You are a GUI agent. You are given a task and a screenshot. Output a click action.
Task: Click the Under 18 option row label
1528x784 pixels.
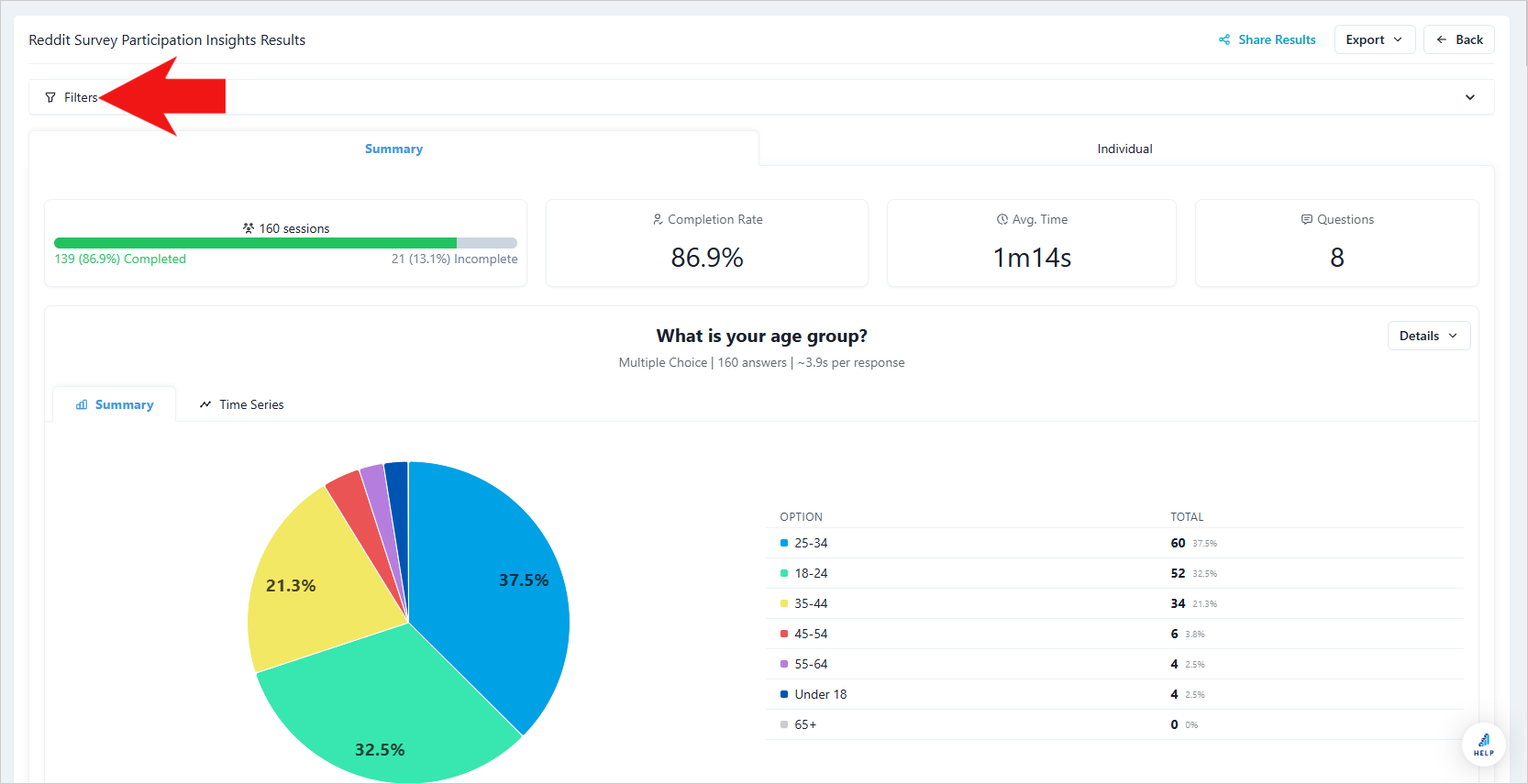click(x=821, y=694)
